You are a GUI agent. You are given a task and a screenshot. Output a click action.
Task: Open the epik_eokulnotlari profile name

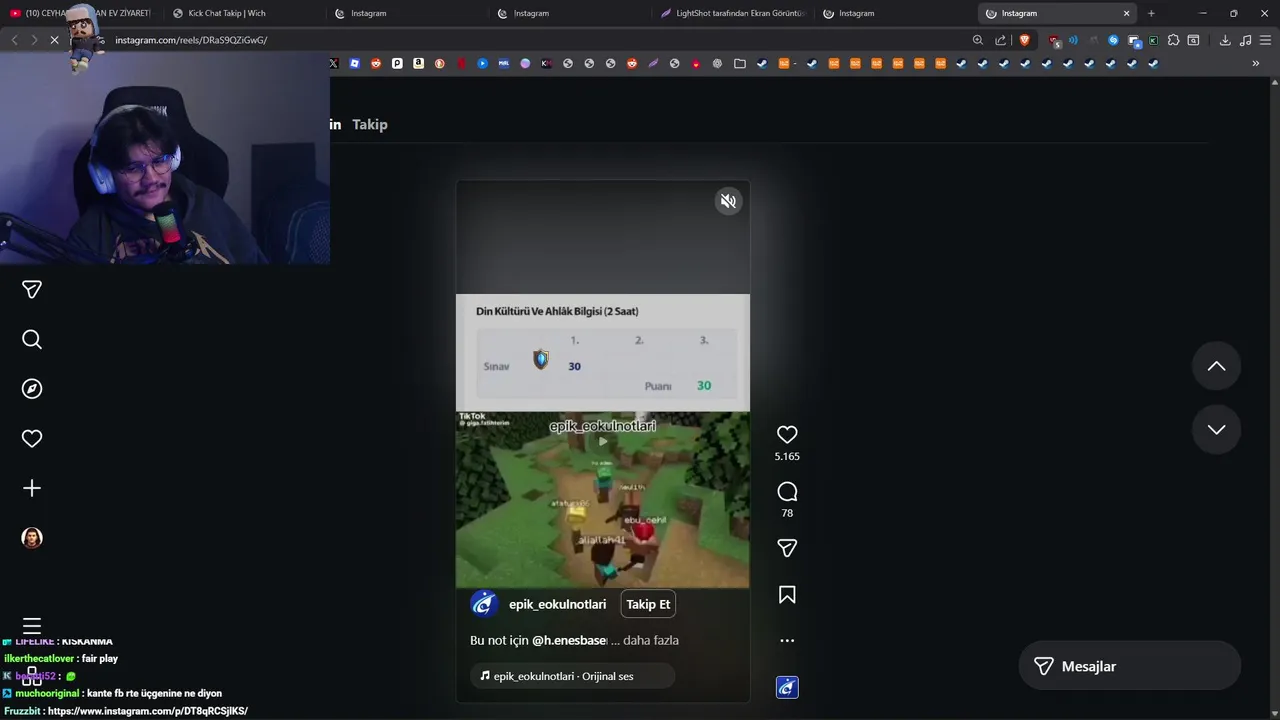pyautogui.click(x=557, y=604)
